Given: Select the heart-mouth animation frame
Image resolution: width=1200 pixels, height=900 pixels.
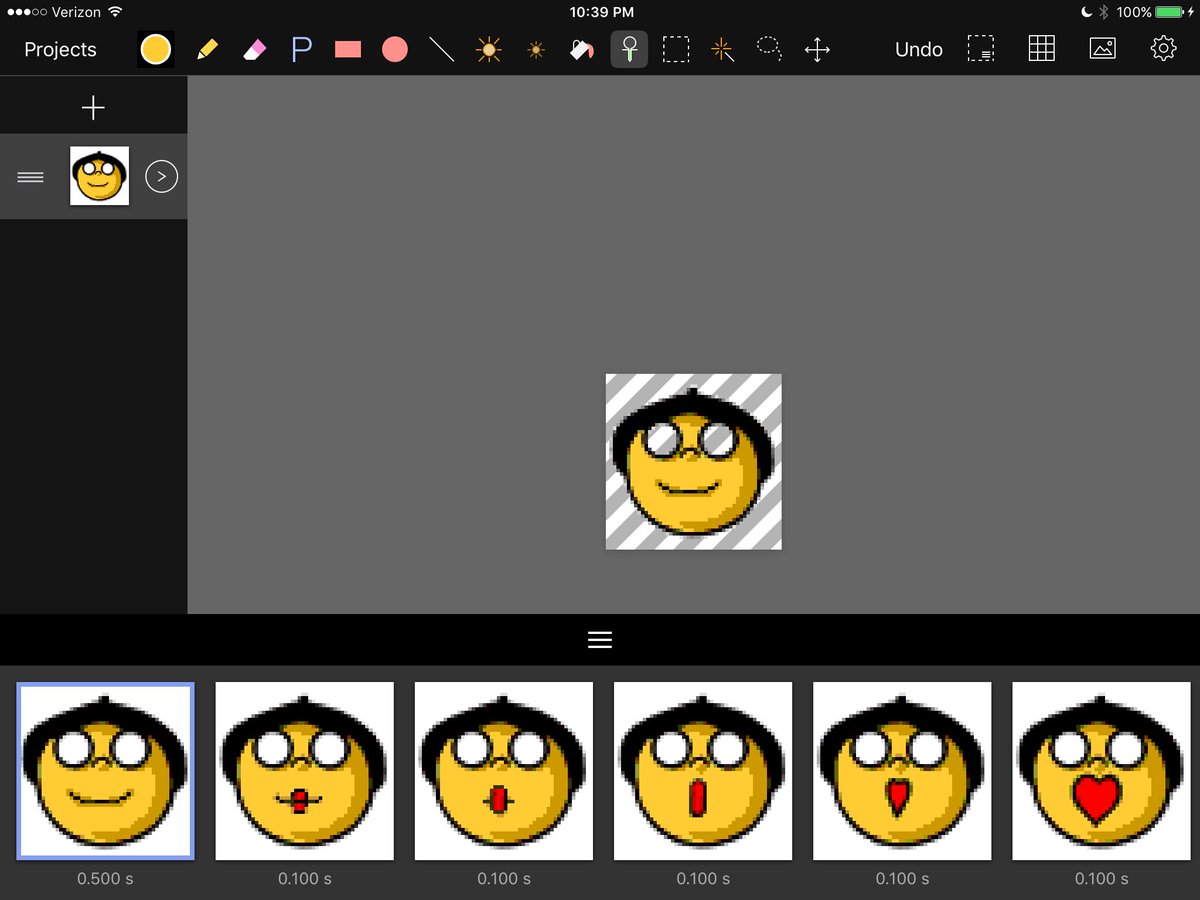Looking at the screenshot, I should pyautogui.click(x=1100, y=771).
